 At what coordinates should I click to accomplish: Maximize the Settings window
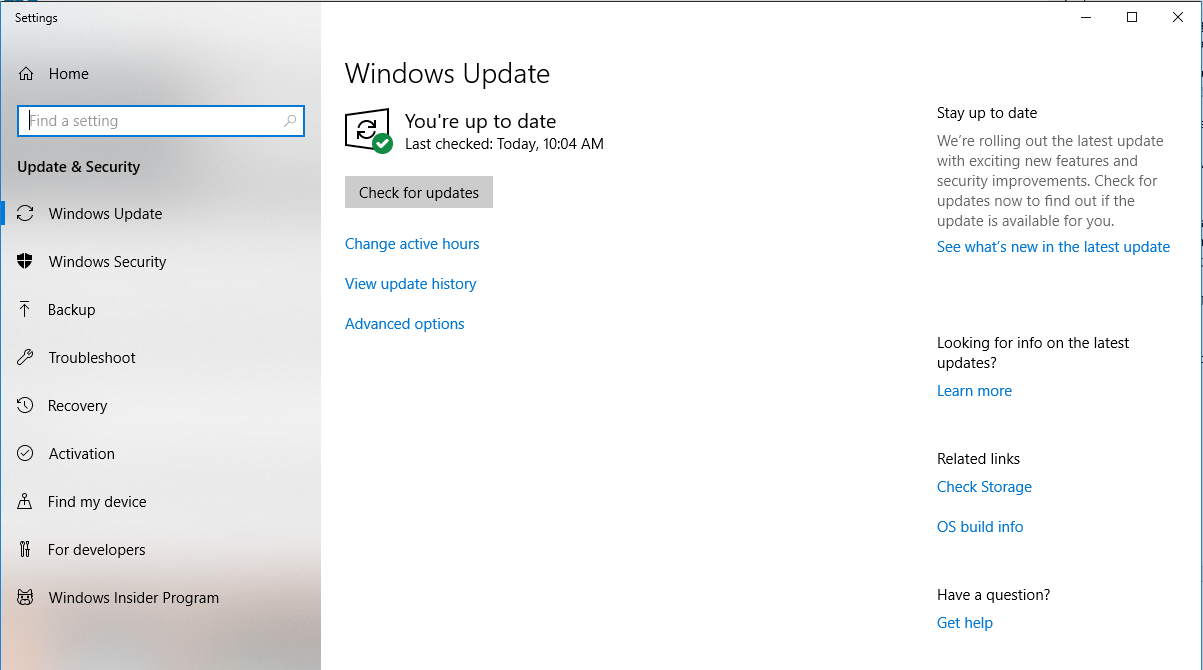pyautogui.click(x=1132, y=17)
